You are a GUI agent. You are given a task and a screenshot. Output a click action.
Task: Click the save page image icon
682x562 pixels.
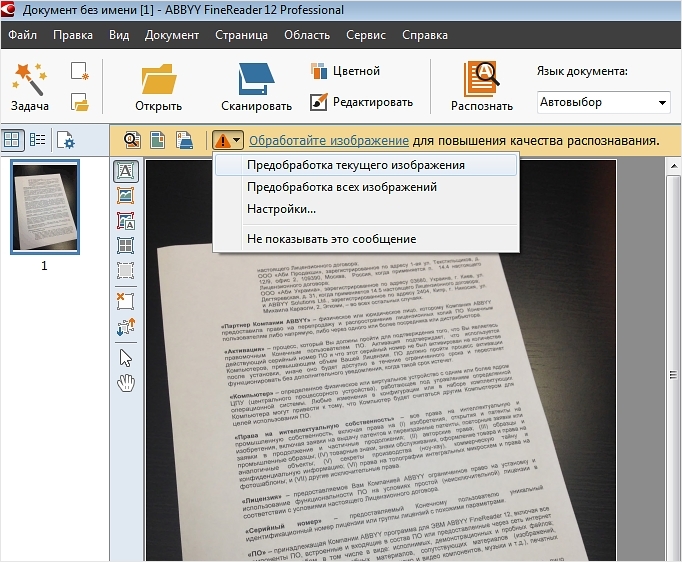(x=184, y=140)
